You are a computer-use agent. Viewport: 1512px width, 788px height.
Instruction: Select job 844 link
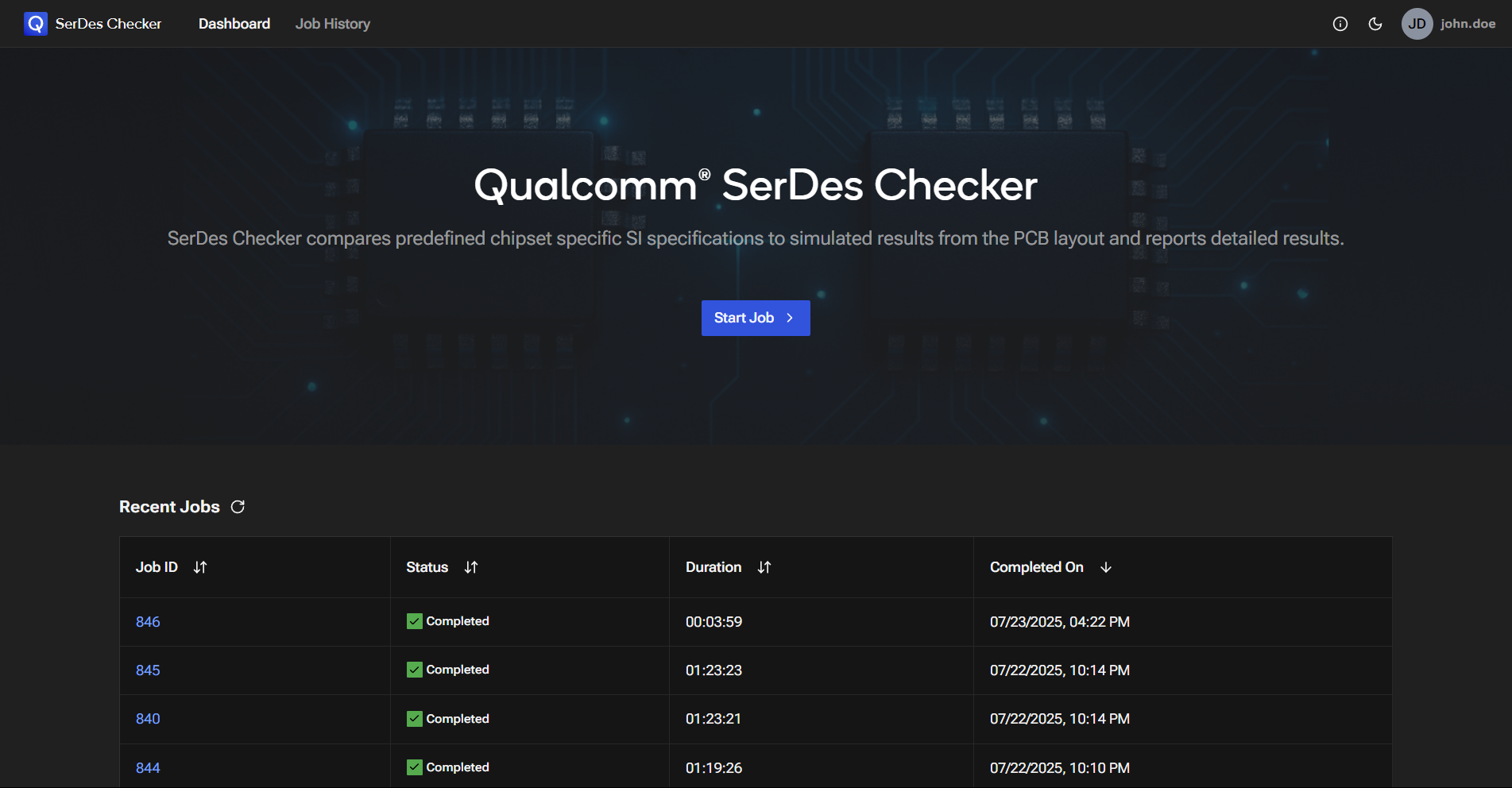pos(148,768)
